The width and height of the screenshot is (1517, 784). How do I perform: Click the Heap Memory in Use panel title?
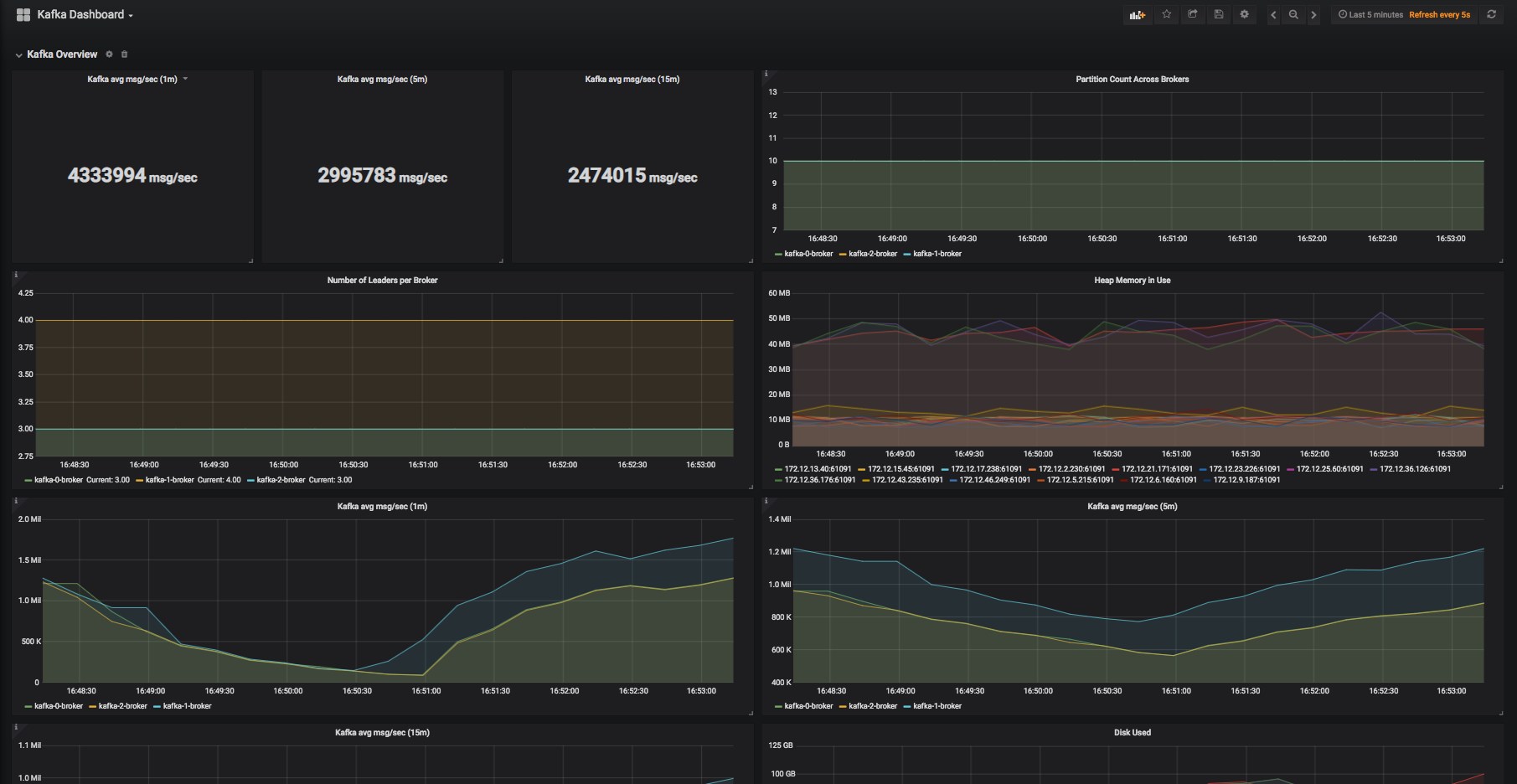click(x=1132, y=281)
